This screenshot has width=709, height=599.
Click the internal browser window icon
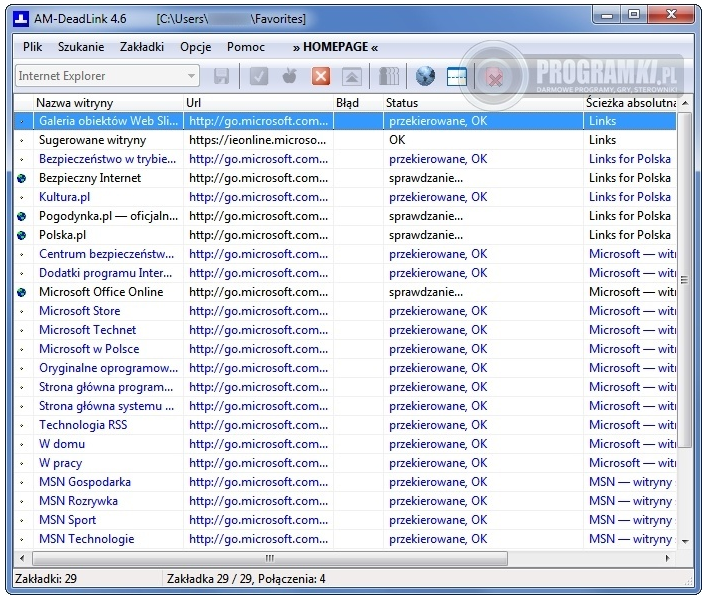pos(457,76)
